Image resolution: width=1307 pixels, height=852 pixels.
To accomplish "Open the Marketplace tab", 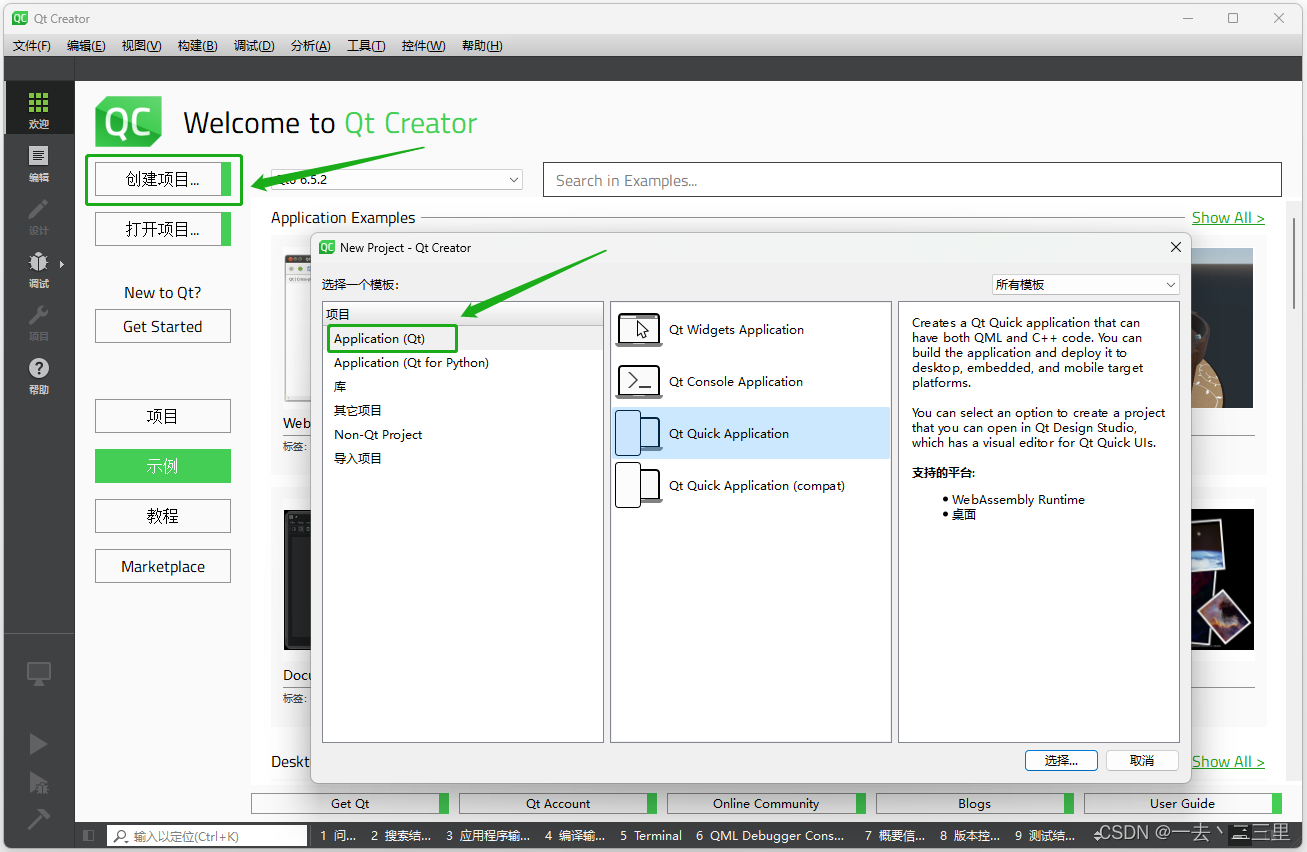I will click(163, 566).
